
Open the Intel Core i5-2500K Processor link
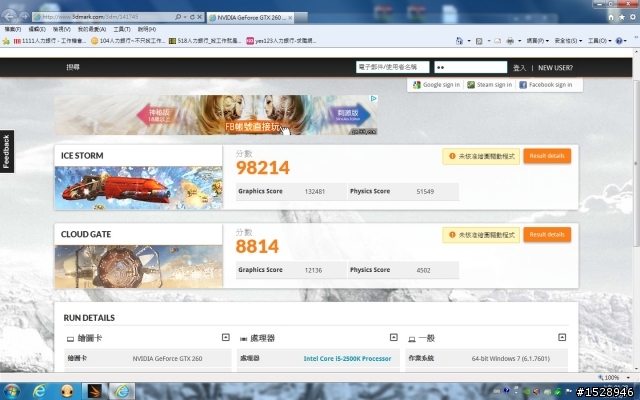pyautogui.click(x=347, y=359)
